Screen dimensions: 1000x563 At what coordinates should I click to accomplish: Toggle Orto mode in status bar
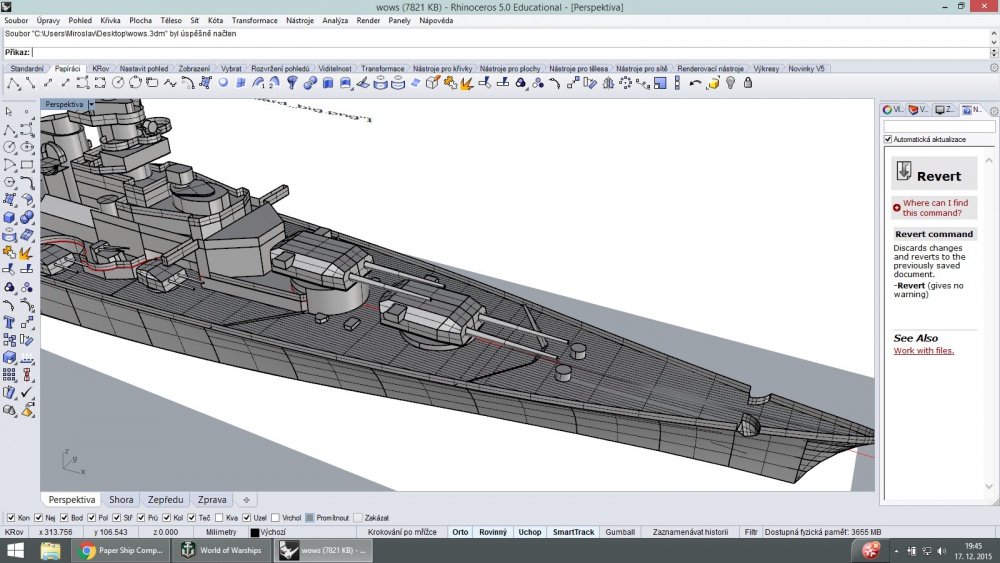click(460, 532)
